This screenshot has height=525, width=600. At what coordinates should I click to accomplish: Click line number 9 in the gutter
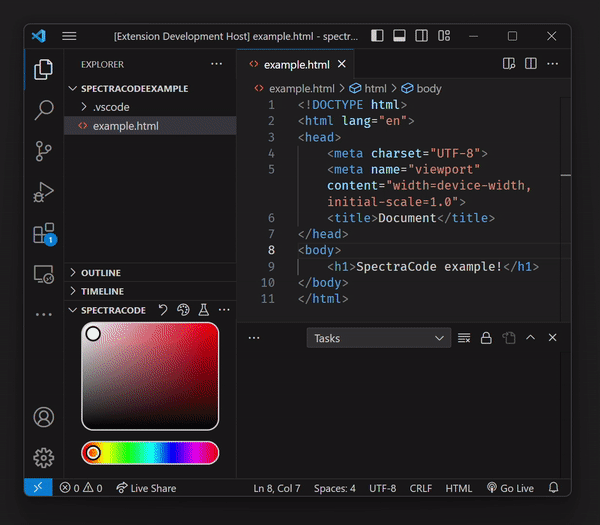[271, 266]
